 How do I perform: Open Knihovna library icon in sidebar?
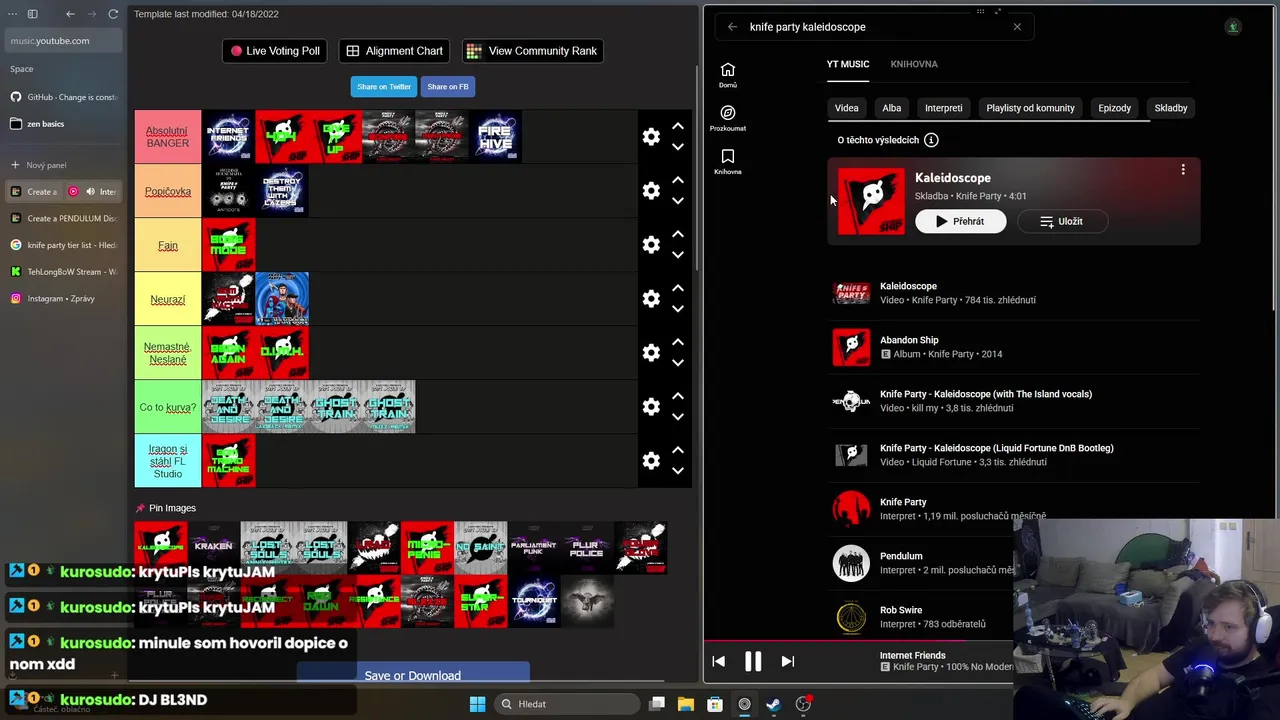pyautogui.click(x=728, y=161)
